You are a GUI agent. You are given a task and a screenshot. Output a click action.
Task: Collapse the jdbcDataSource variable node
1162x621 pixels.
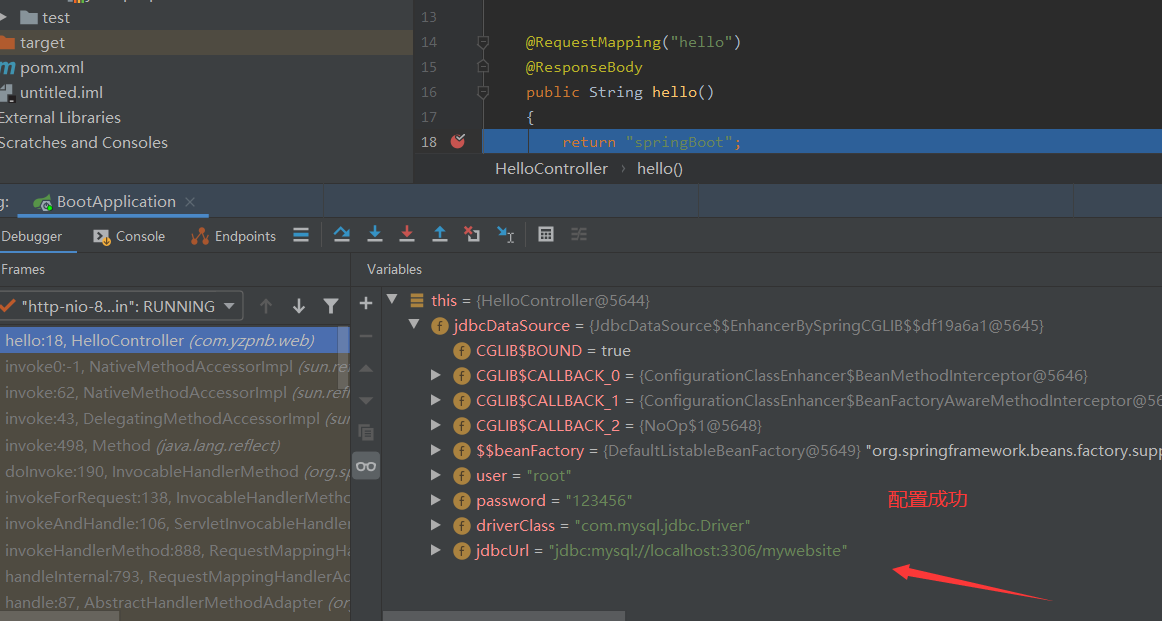pyautogui.click(x=414, y=325)
